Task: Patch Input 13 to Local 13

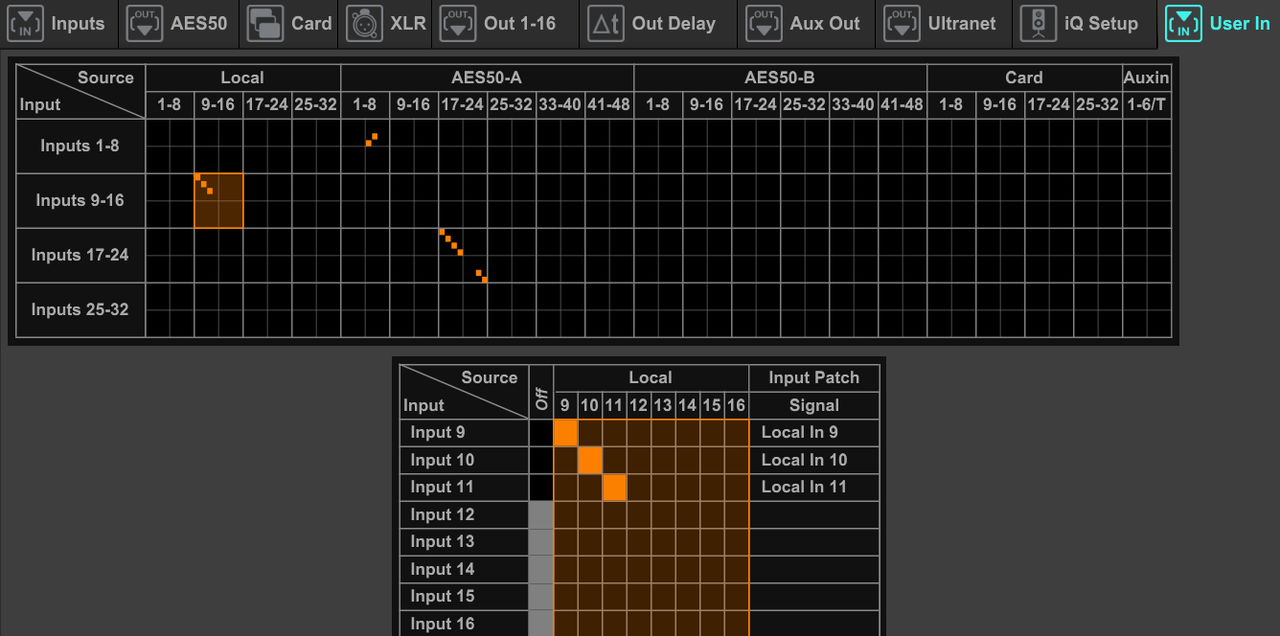Action: (663, 542)
